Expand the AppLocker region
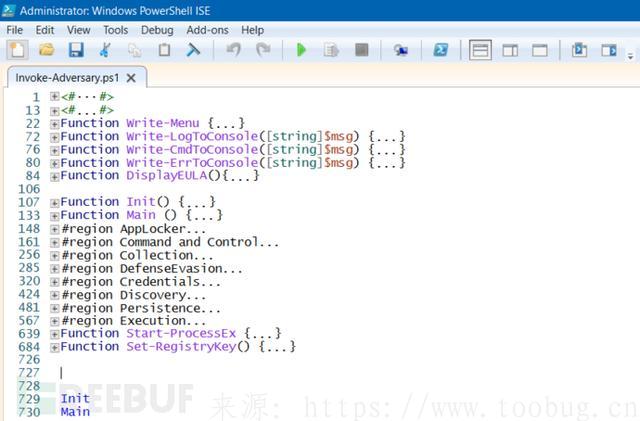Screen dimensions: 640x421 tap(55, 229)
